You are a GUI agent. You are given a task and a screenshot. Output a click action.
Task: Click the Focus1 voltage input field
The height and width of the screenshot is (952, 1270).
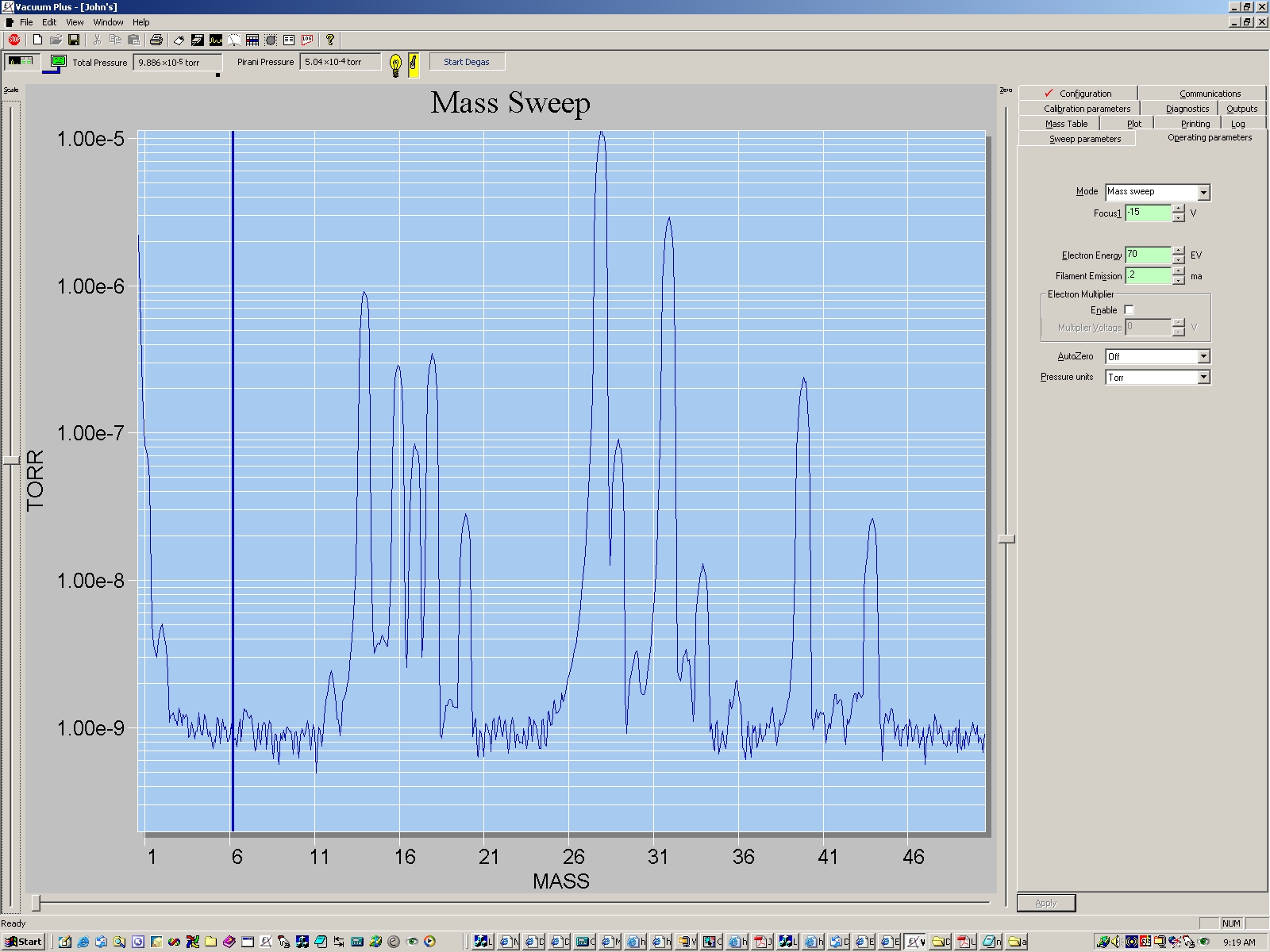[x=1148, y=213]
